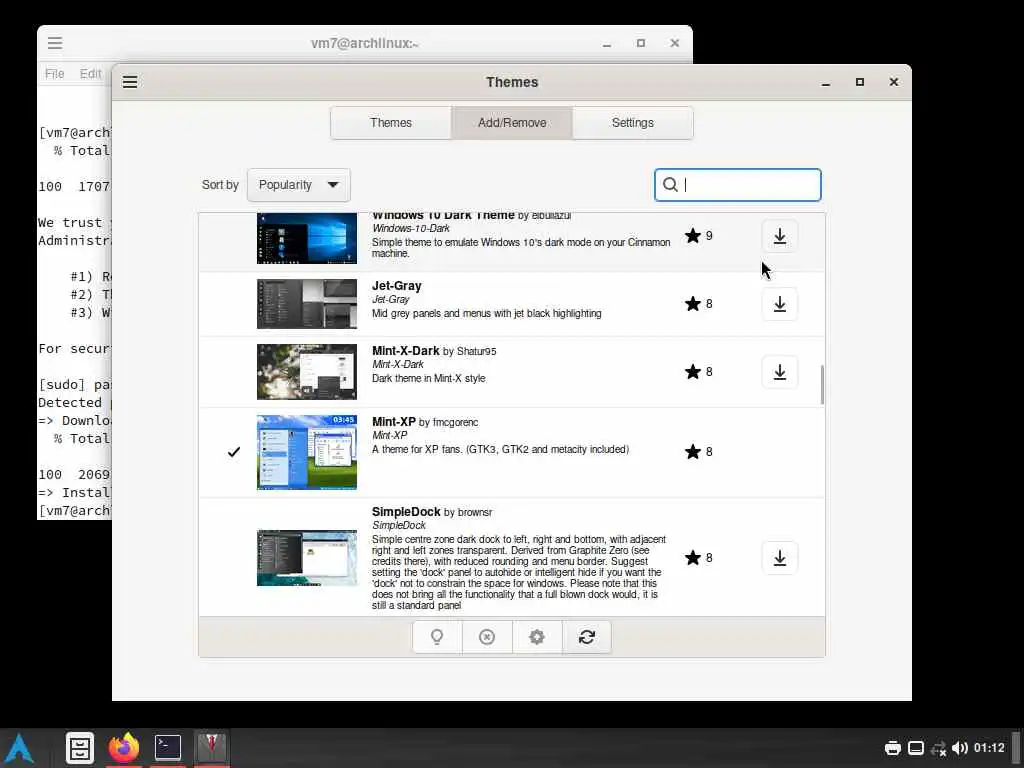1024x768 pixels.
Task: Open the Mint-X-Dark theme thumbnail
Action: click(x=307, y=372)
